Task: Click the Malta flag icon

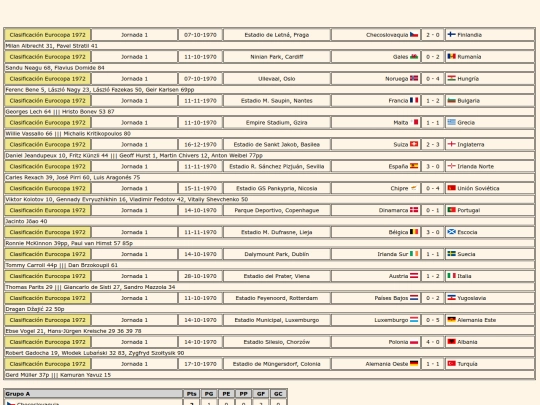Action: pyautogui.click(x=414, y=122)
